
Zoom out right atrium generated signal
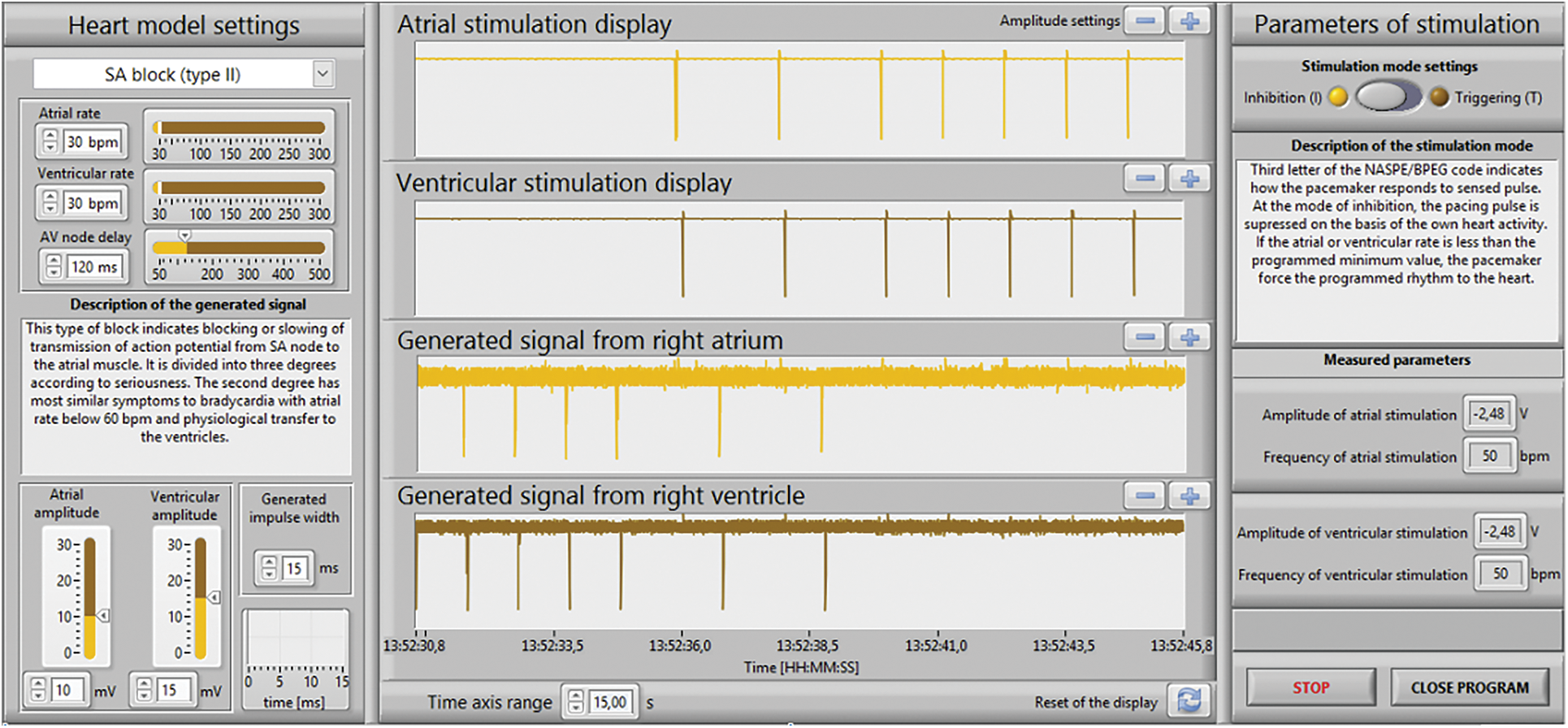point(1145,337)
